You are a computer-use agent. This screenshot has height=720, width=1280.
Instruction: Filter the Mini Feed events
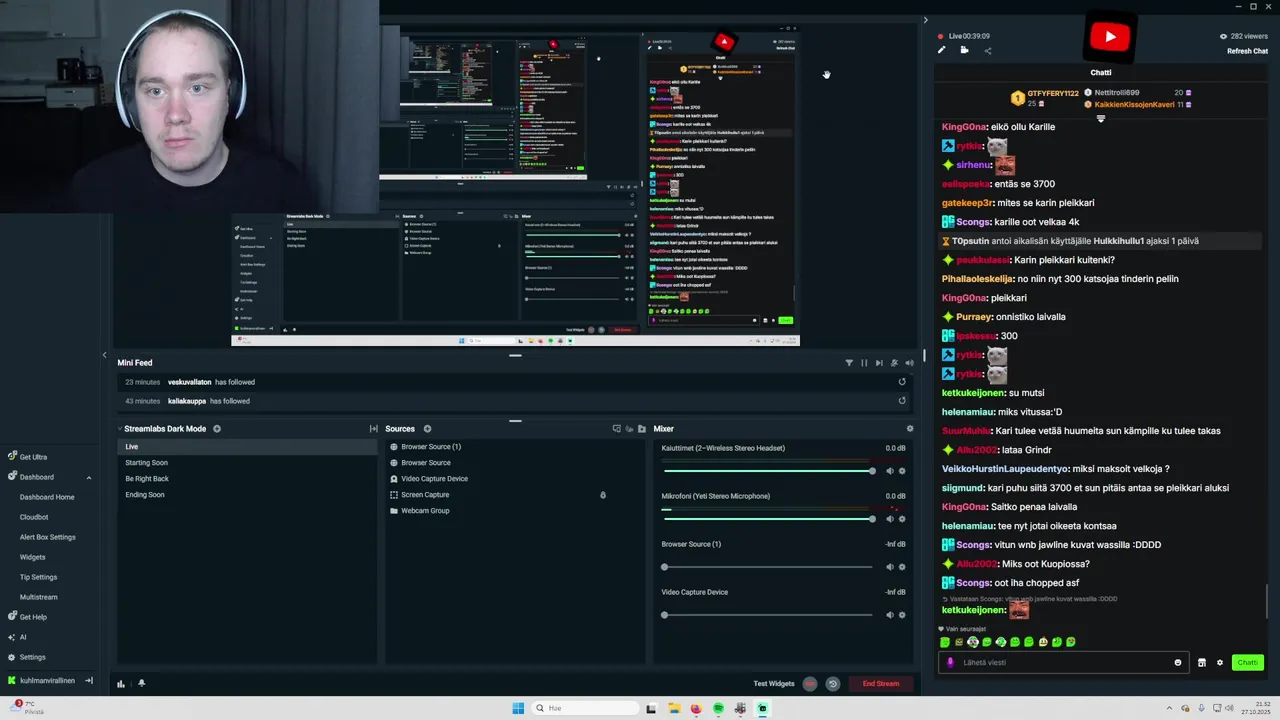point(849,363)
